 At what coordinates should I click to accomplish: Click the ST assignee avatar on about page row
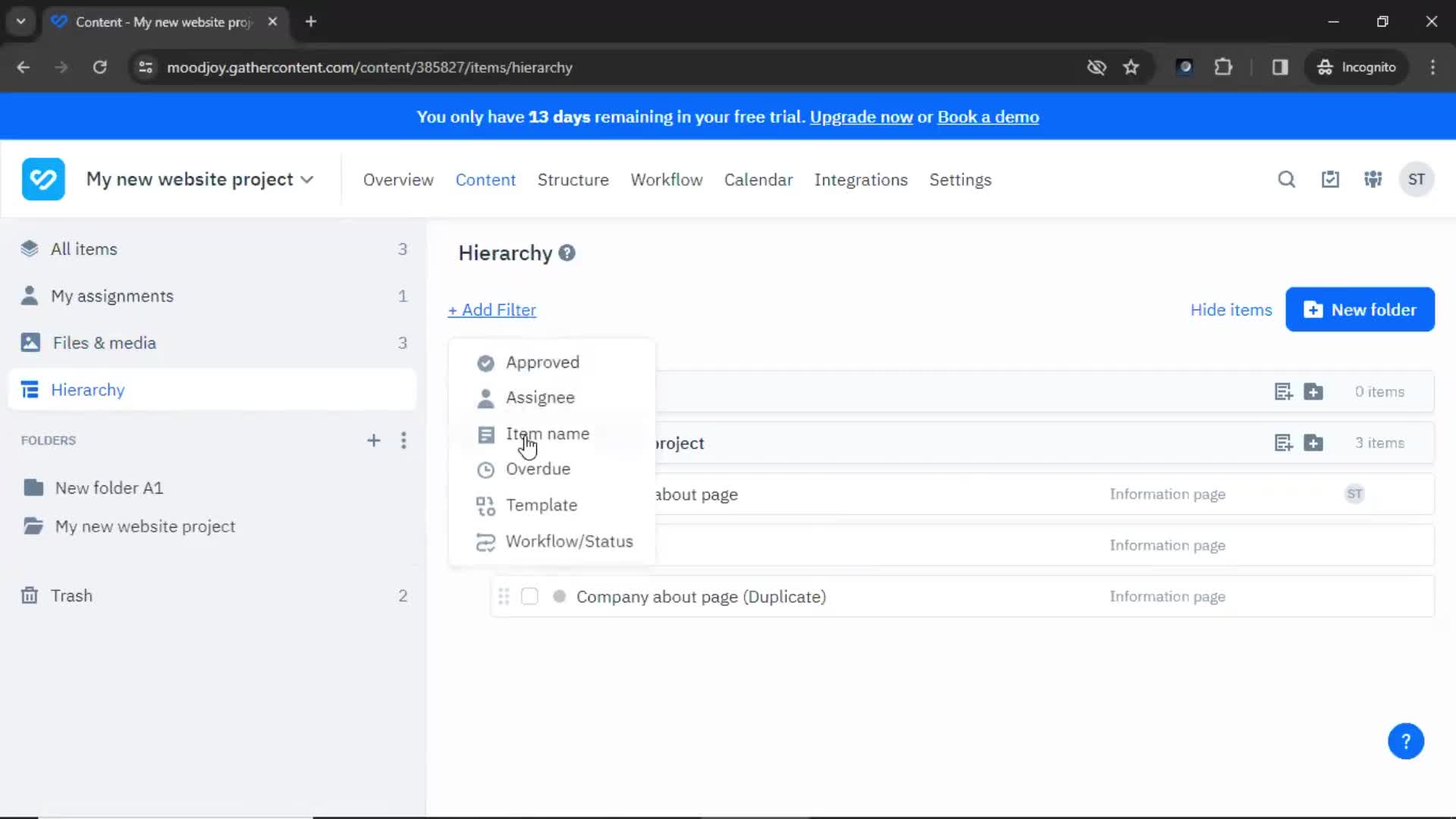tap(1354, 494)
